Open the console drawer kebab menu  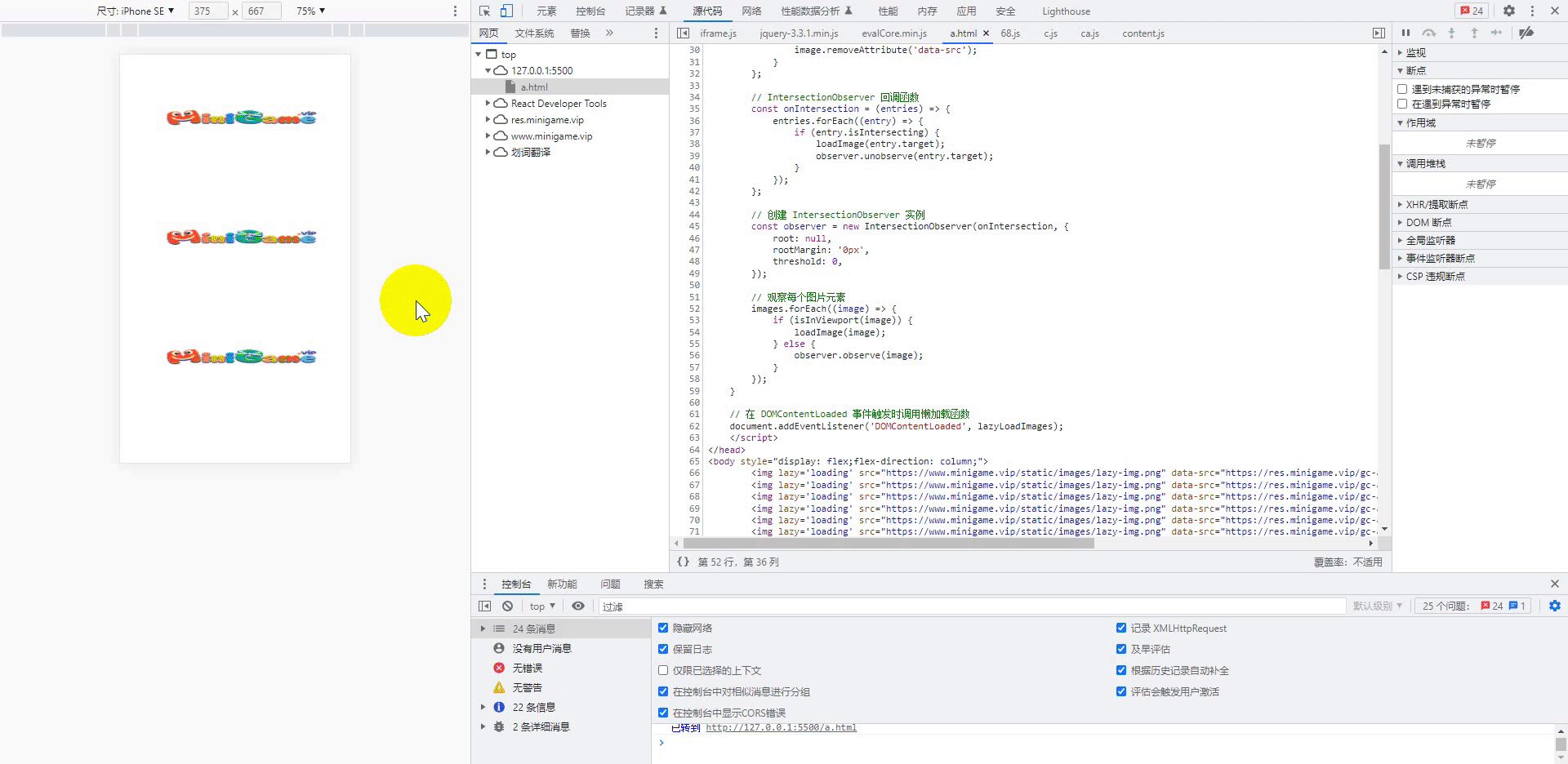click(x=484, y=584)
